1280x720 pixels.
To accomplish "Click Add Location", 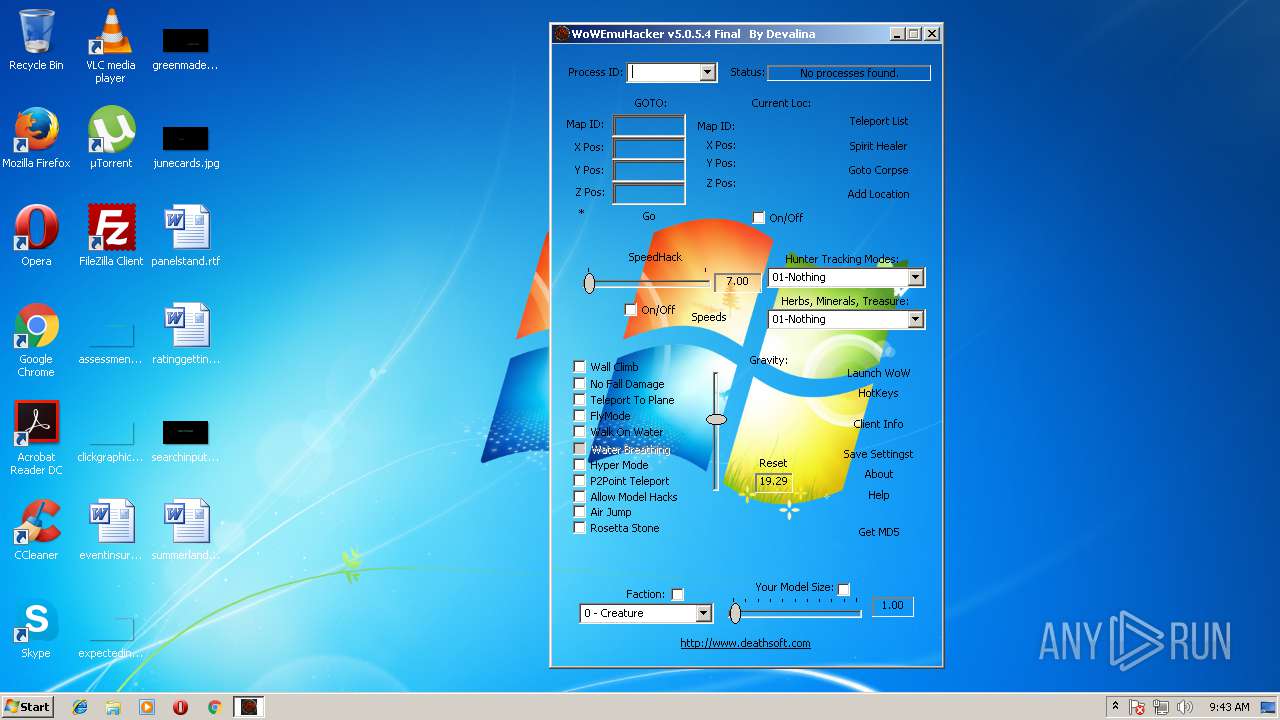I will click(x=878, y=194).
